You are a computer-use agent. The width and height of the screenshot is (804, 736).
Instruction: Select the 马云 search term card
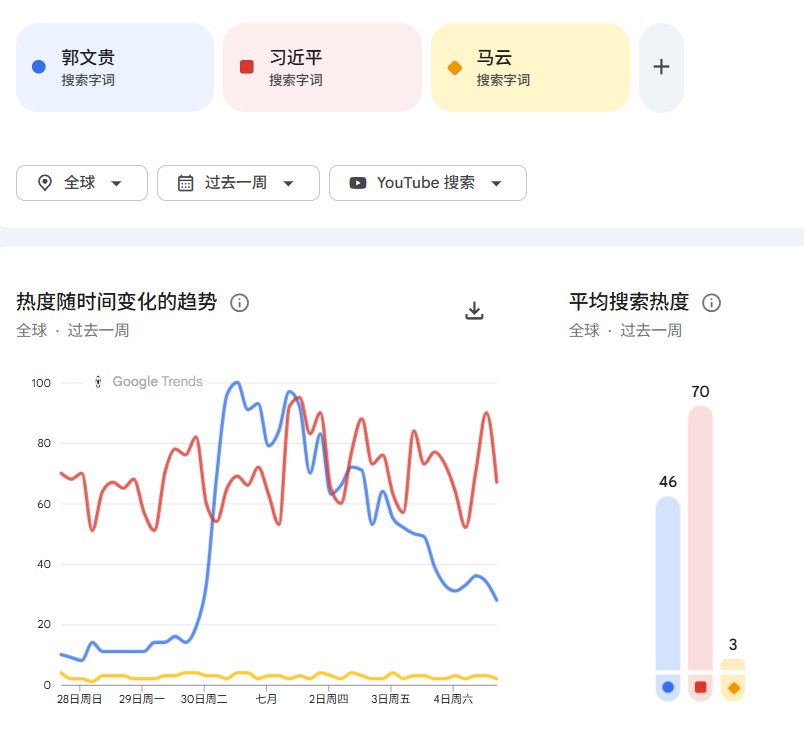530,67
